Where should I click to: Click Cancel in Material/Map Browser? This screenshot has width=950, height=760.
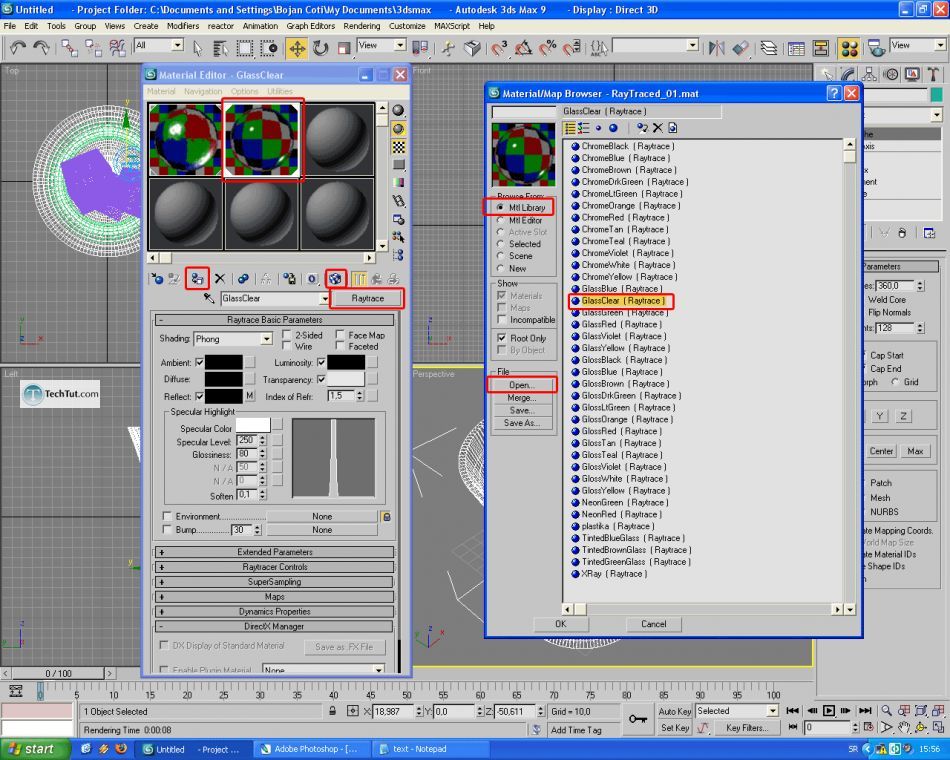[654, 624]
